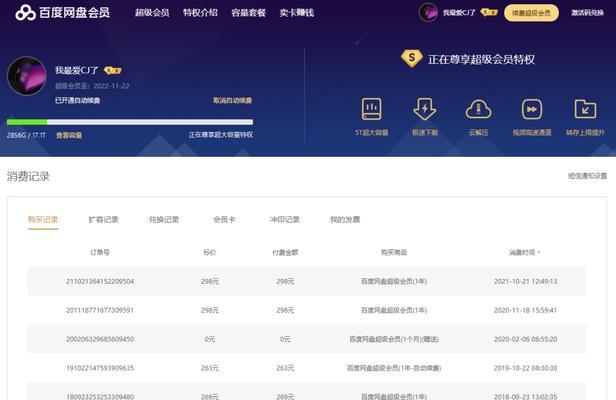Click the 正在享受超大容量特权 text
The image size is (616, 400).
click(x=221, y=135)
